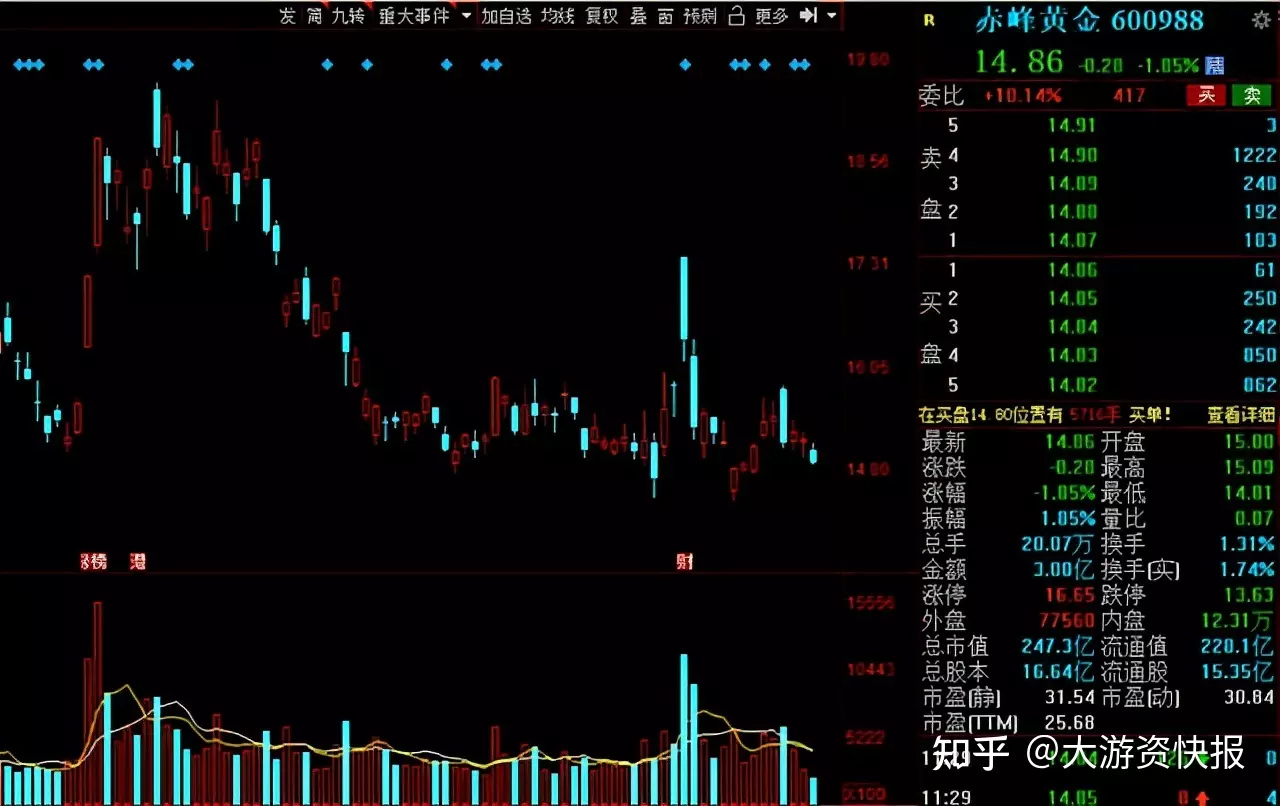Screen dimensions: 1280x806
Task: Click the 发 icon in the chart toolbar
Action: pos(288,16)
